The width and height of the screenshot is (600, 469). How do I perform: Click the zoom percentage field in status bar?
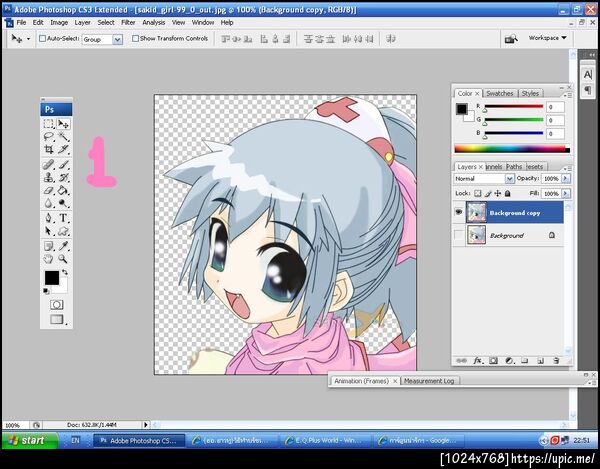(15, 425)
